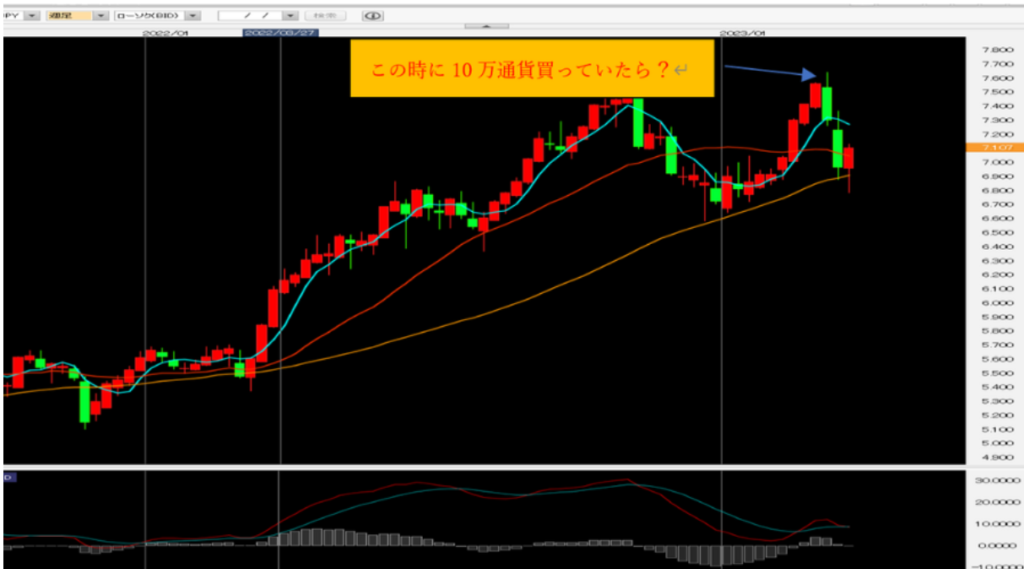Click the round info icon in toolbar
Screen dimensions: 1024x569
pyautogui.click(x=371, y=16)
